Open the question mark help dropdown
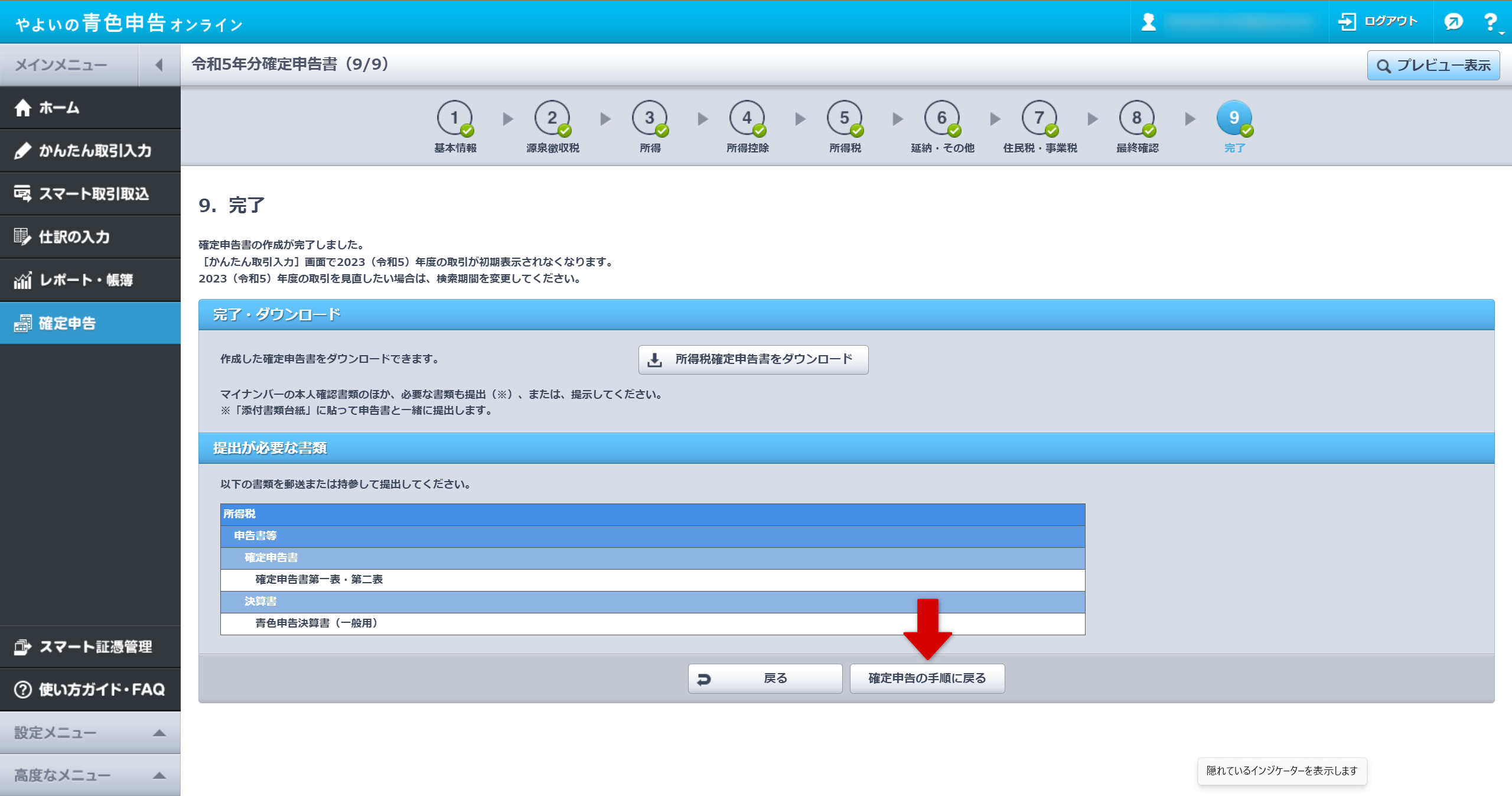The width and height of the screenshot is (1512, 796). click(x=1491, y=22)
